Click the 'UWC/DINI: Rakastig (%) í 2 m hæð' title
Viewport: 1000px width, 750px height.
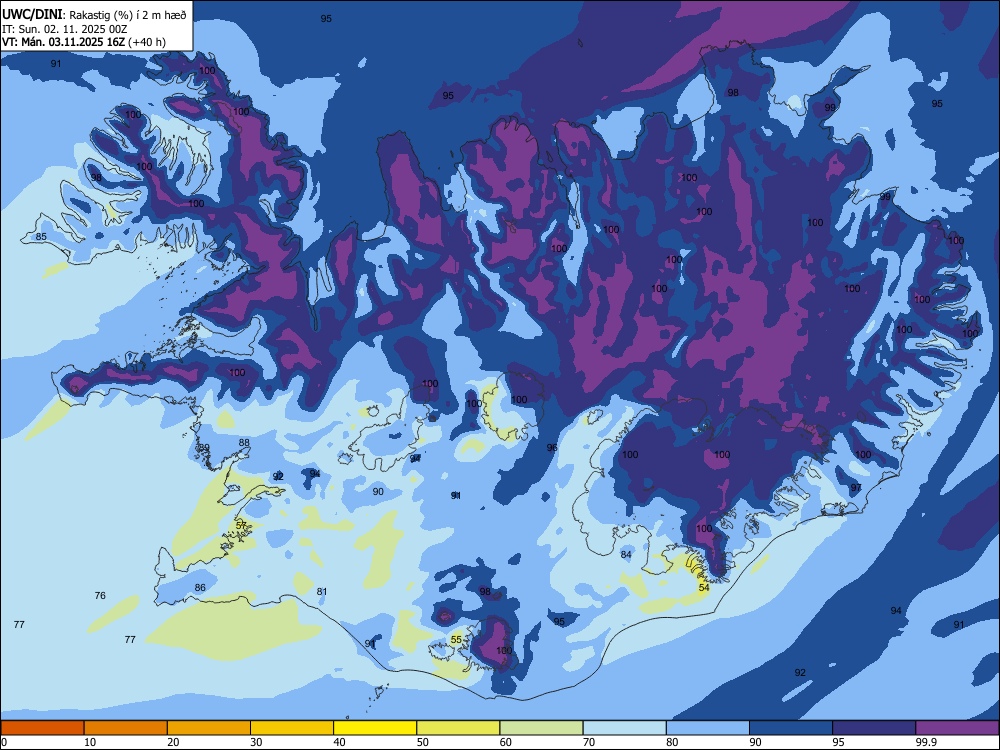pyautogui.click(x=94, y=15)
